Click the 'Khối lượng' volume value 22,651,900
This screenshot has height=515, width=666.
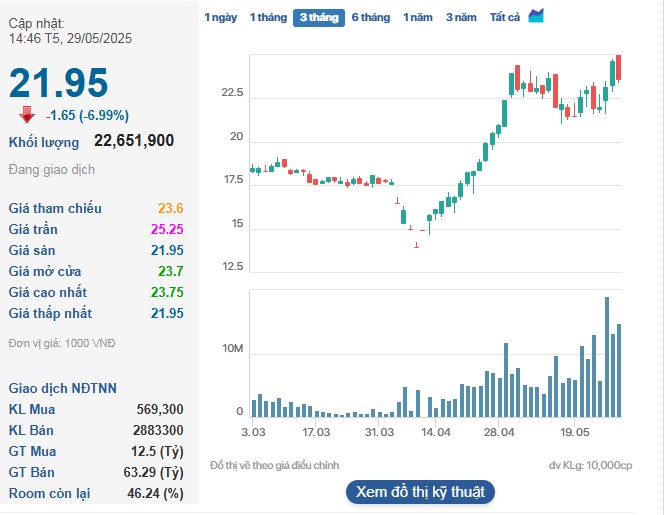point(133,141)
